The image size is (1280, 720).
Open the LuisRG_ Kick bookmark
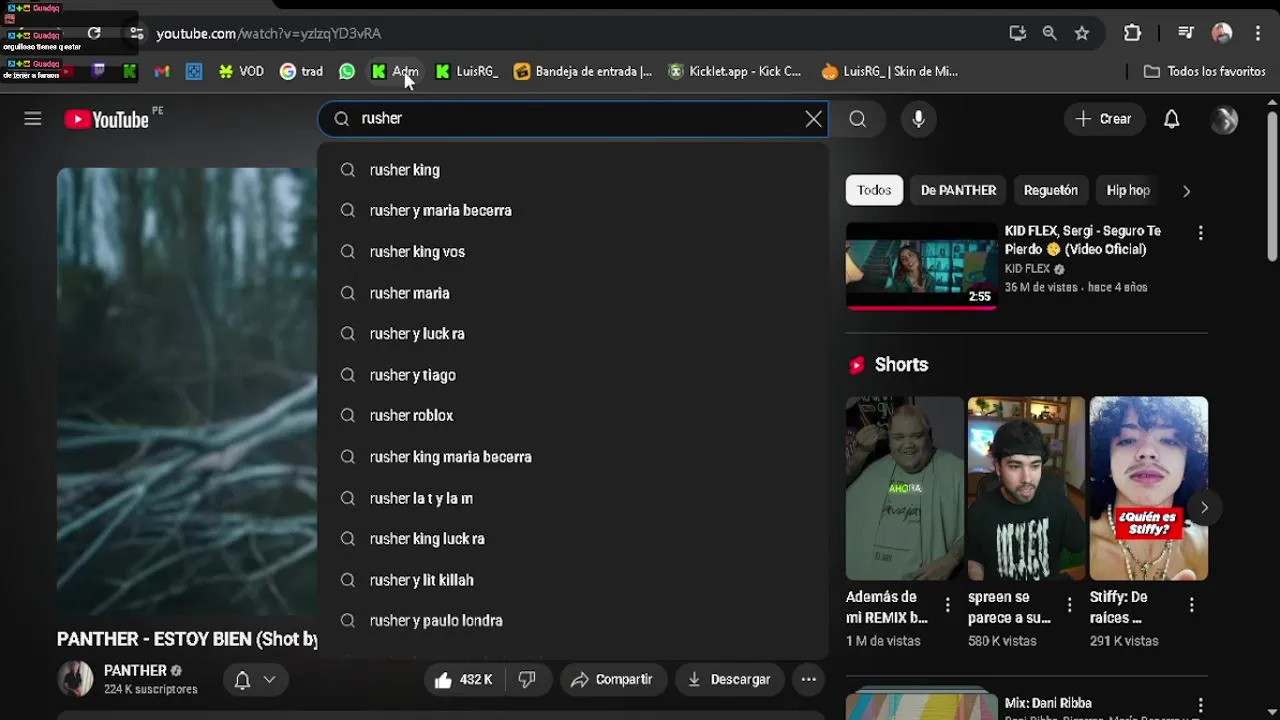(467, 71)
